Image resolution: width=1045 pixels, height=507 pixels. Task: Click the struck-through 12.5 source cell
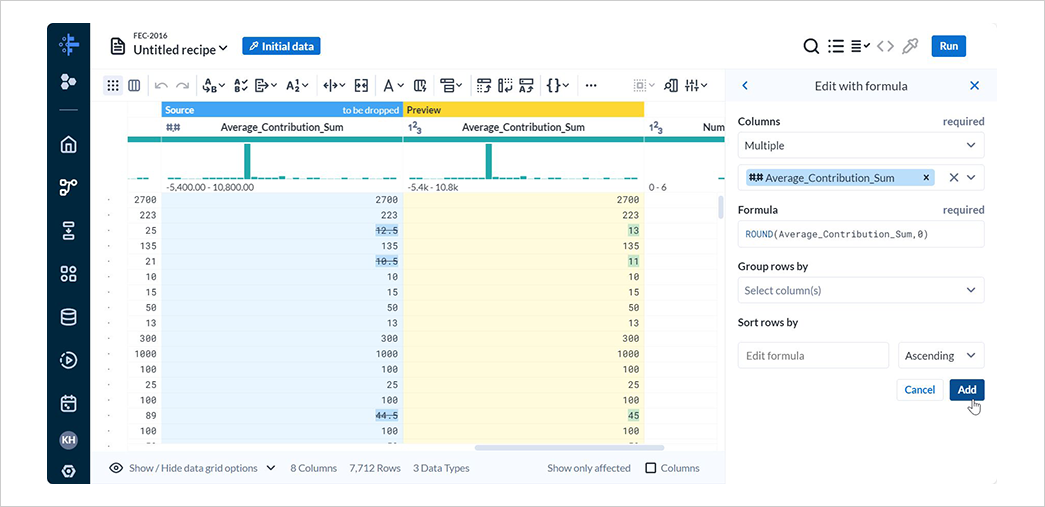[x=387, y=231]
